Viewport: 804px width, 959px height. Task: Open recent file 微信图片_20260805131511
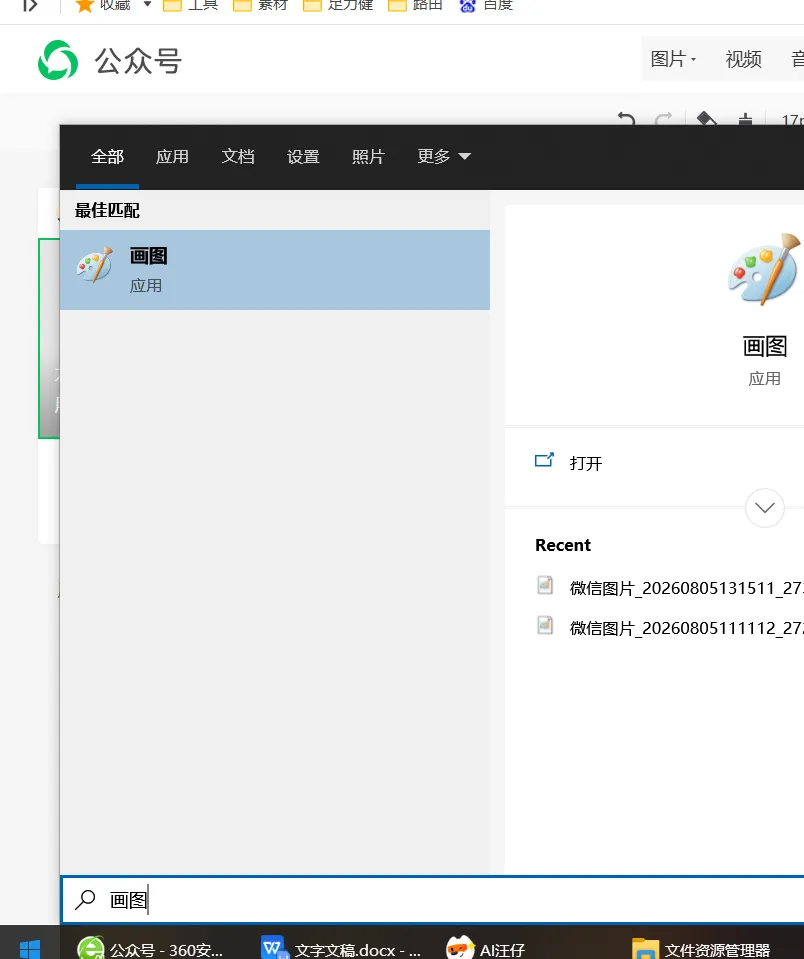[x=687, y=588]
